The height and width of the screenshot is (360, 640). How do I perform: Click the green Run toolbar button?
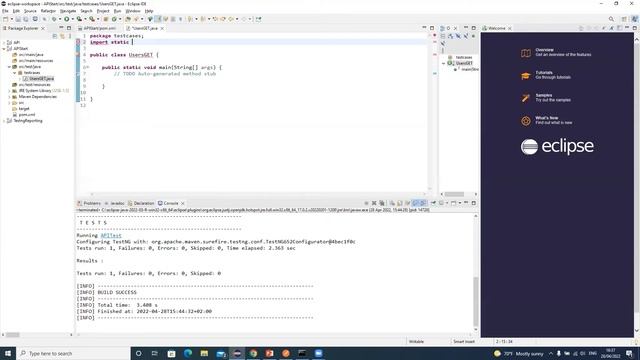tap(67, 19)
